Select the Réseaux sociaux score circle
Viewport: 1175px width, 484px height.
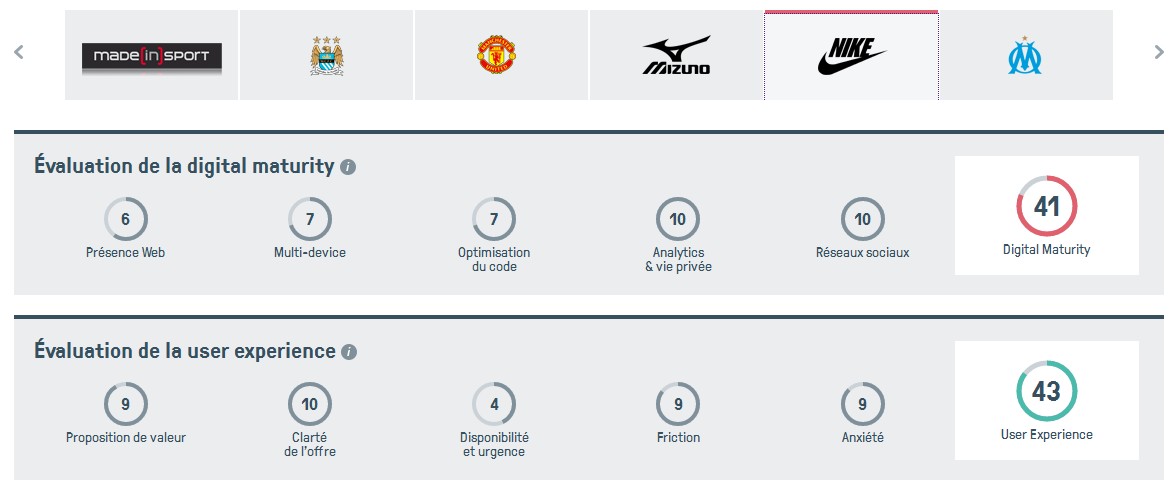(863, 219)
